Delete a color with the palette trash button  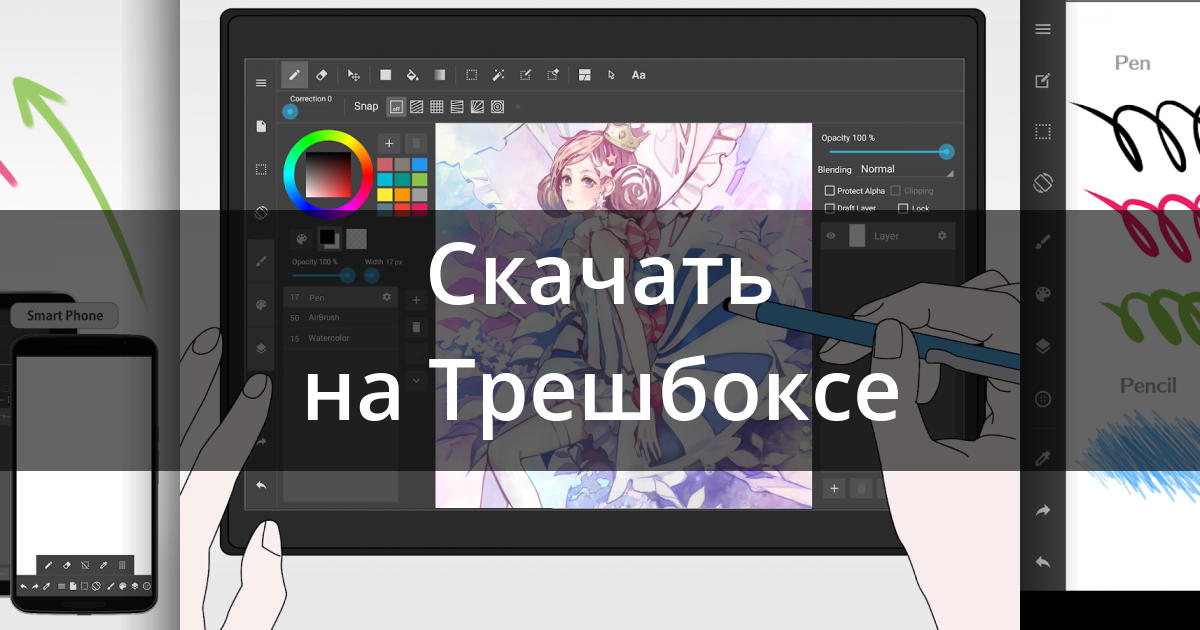[x=416, y=143]
